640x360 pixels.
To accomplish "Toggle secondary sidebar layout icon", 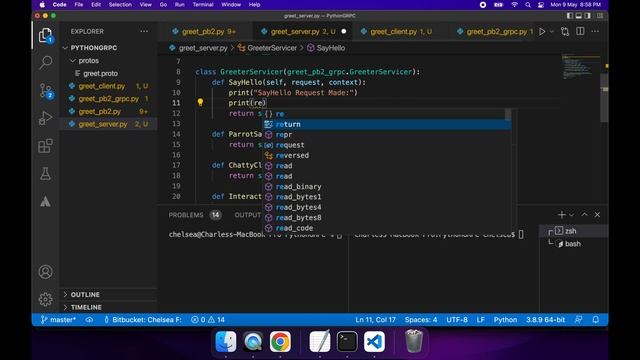I will coord(588,16).
